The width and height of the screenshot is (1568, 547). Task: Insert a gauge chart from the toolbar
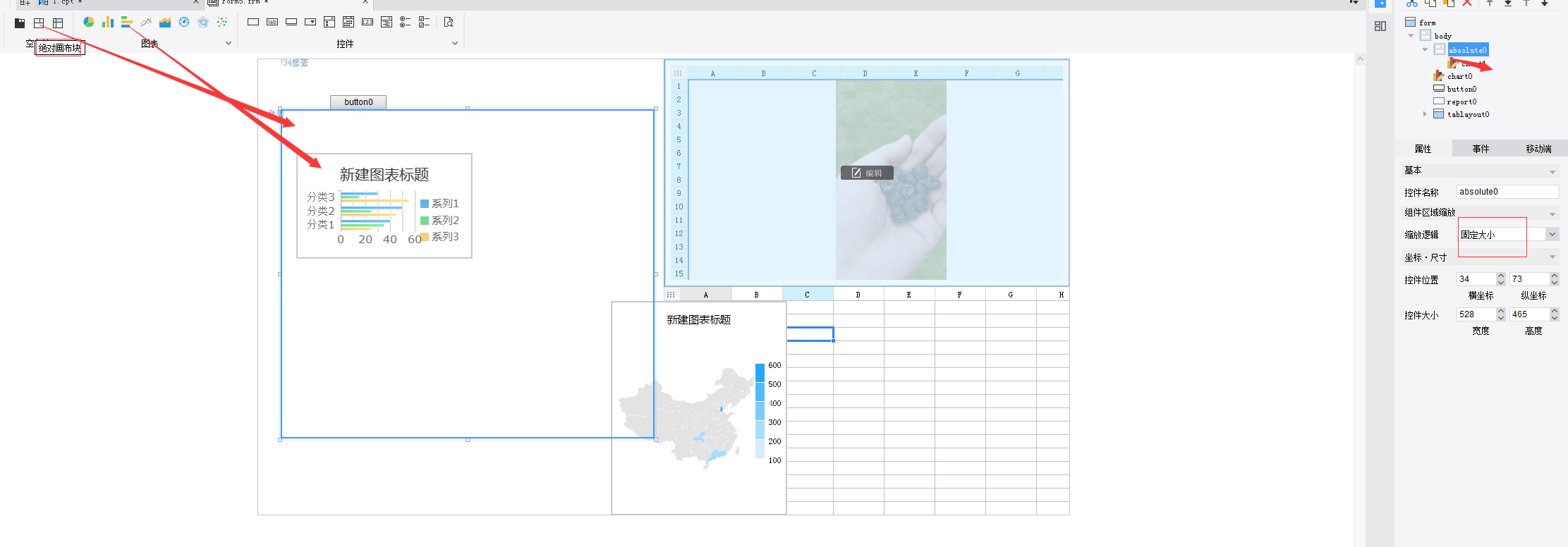click(184, 23)
